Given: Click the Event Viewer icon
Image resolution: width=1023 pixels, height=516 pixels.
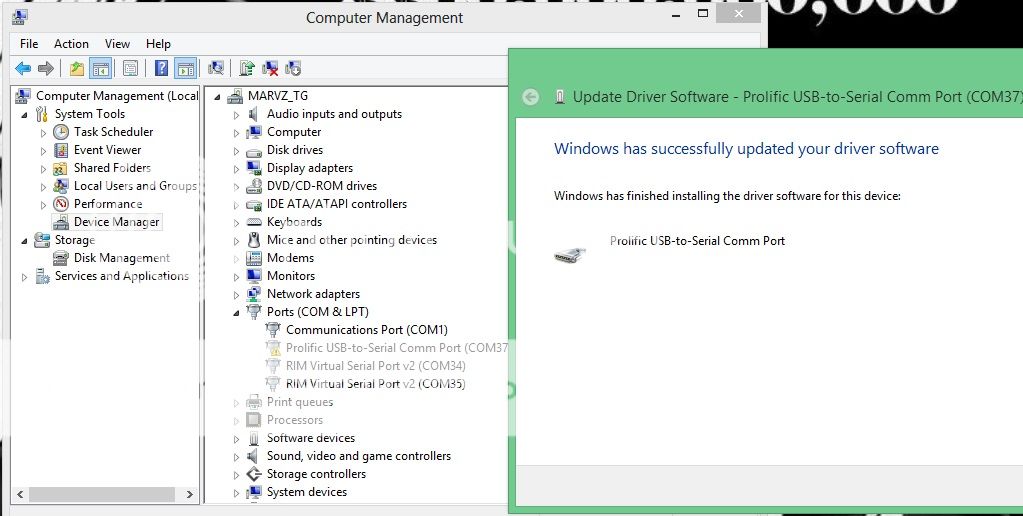Looking at the screenshot, I should [x=61, y=150].
